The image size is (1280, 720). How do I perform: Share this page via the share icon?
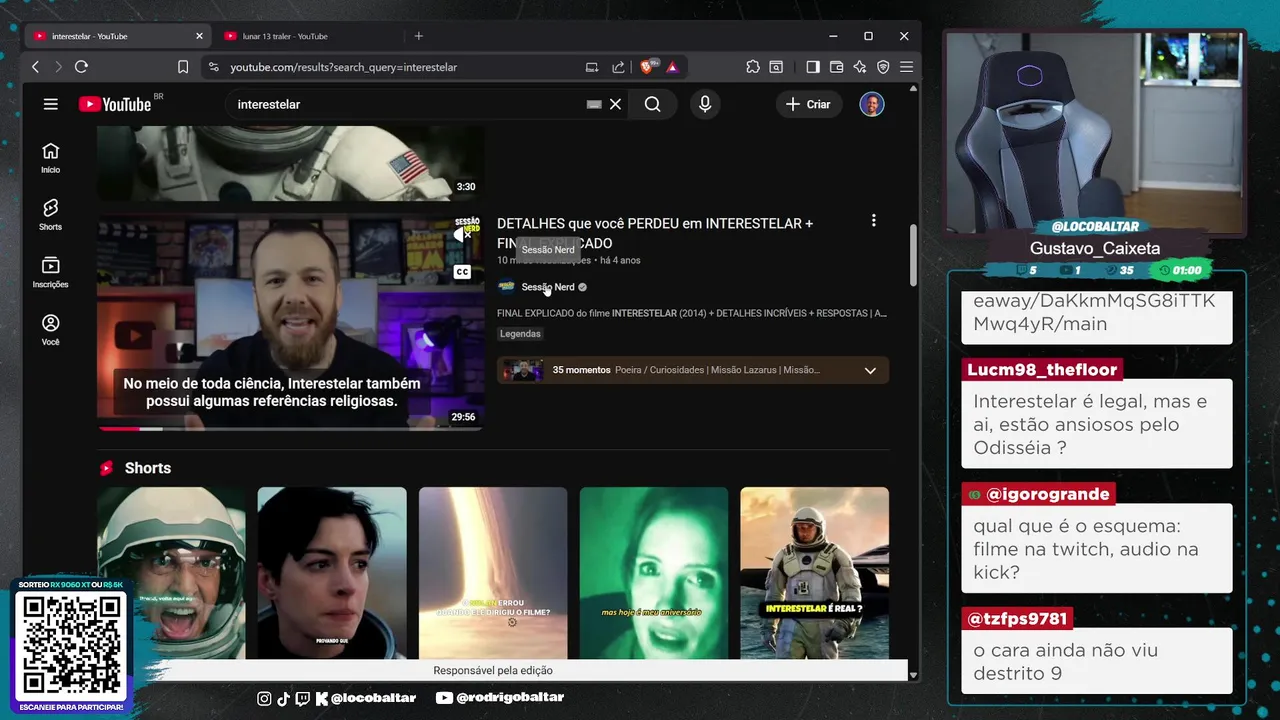618,67
